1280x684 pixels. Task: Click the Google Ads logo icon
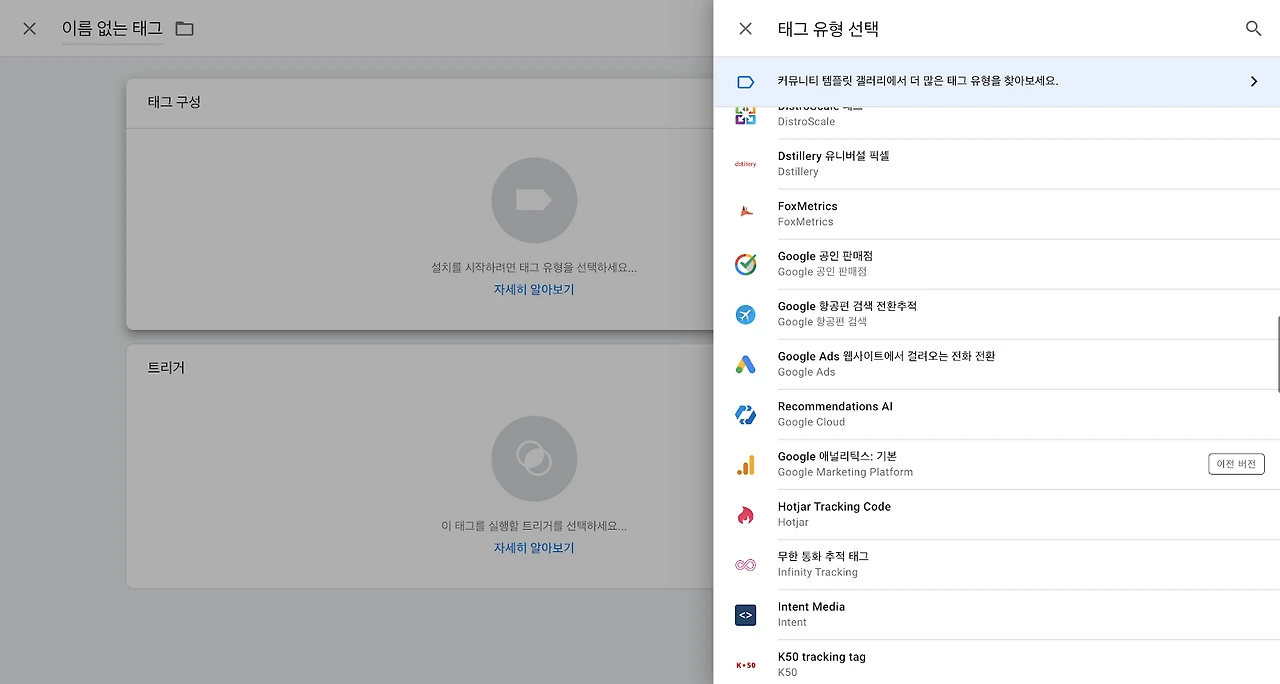point(745,364)
